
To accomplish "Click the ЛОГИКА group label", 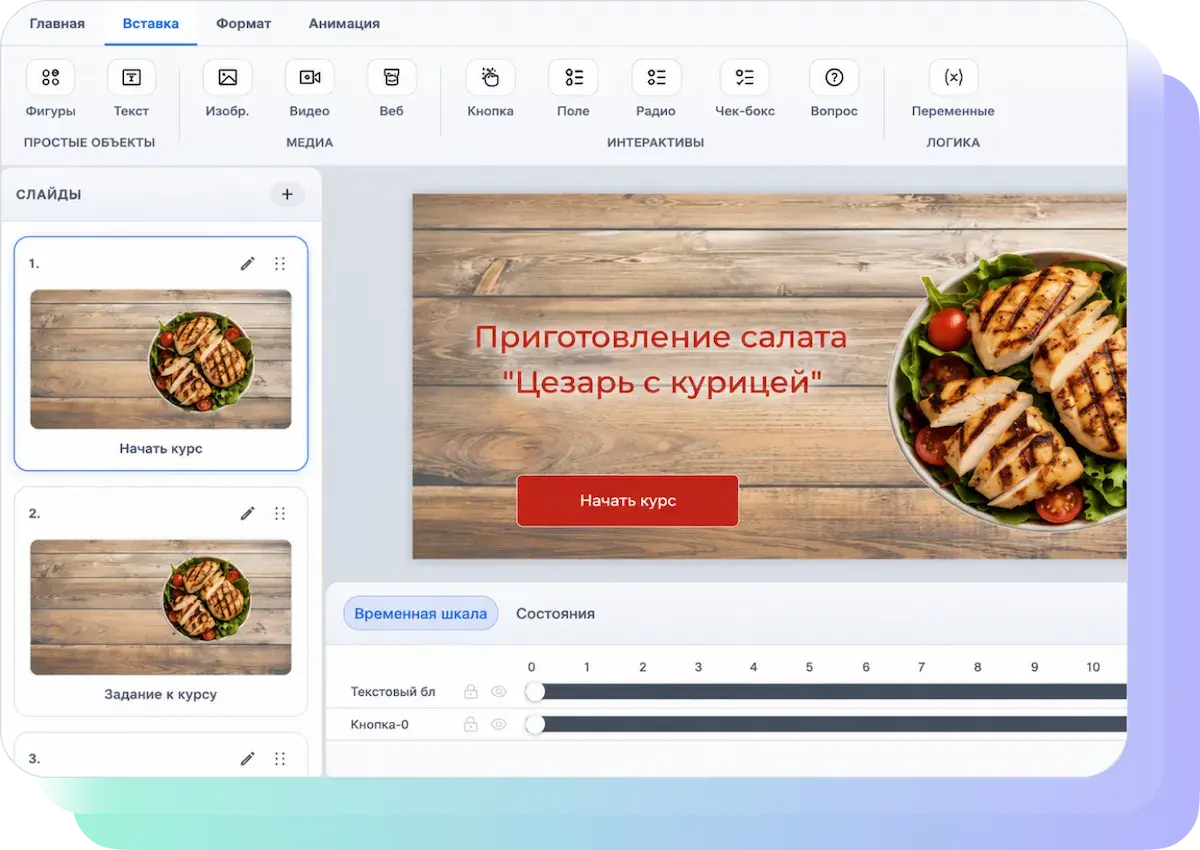I will point(953,142).
